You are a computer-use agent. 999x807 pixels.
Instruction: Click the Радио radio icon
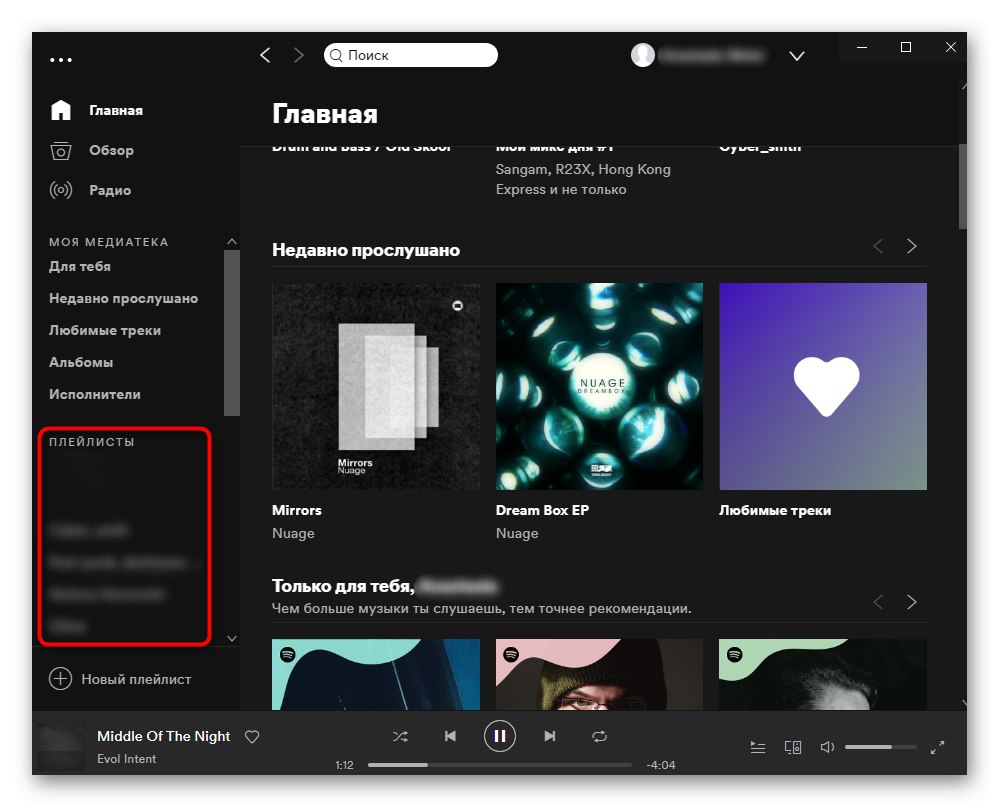[61, 190]
